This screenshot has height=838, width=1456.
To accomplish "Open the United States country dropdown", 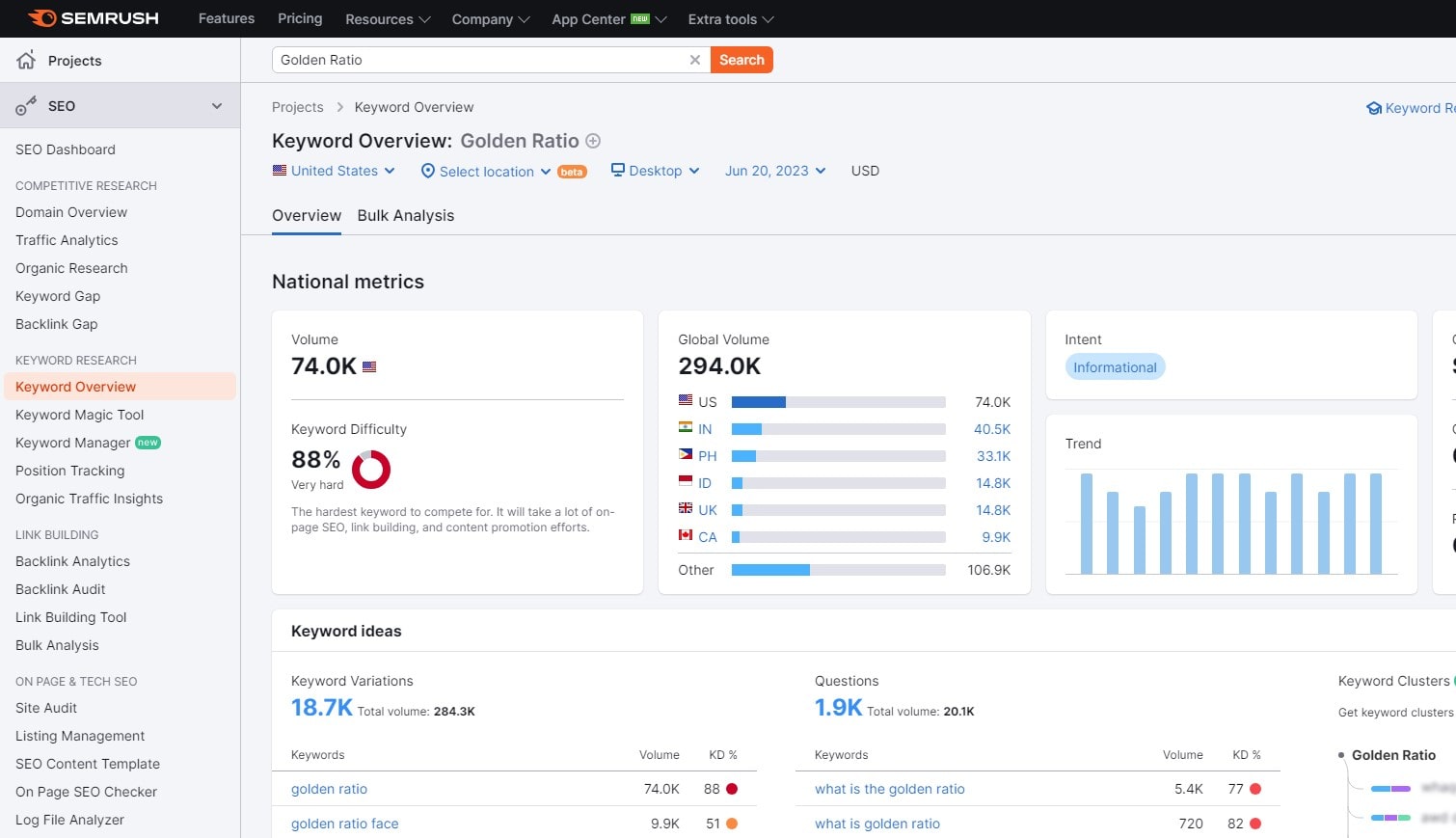I will point(334,171).
